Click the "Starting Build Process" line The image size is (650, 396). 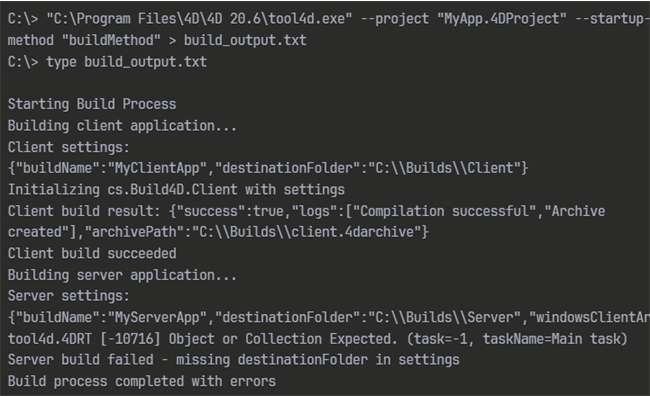[x=92, y=104]
